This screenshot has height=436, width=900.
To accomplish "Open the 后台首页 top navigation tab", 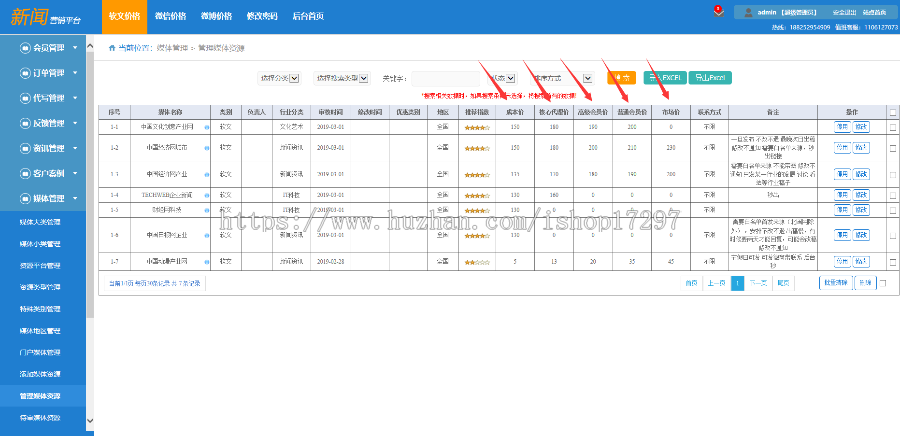I will (x=308, y=15).
